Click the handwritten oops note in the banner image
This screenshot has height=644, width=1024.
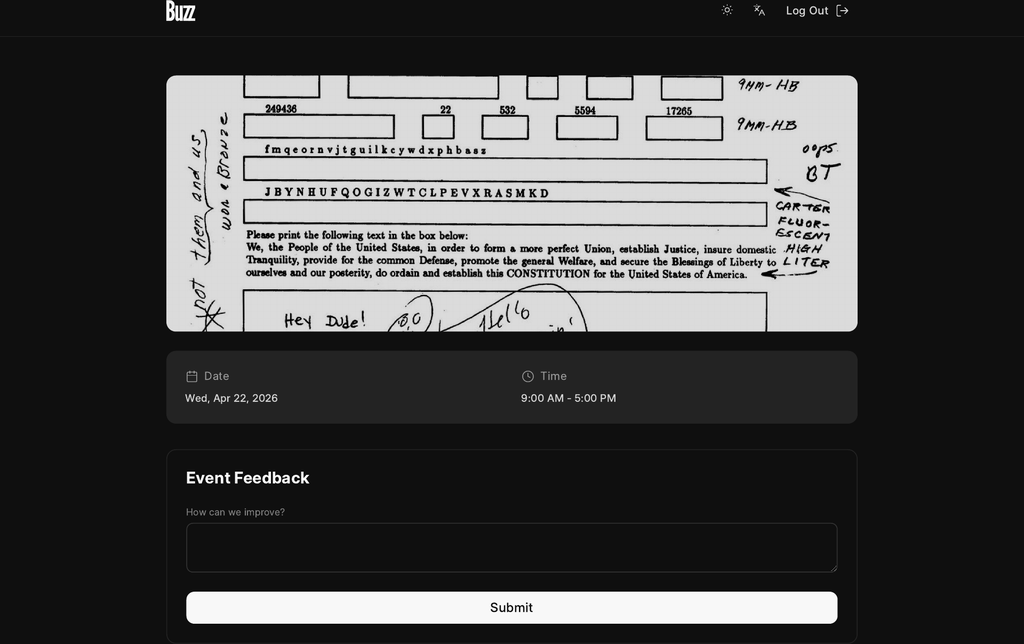click(820, 150)
